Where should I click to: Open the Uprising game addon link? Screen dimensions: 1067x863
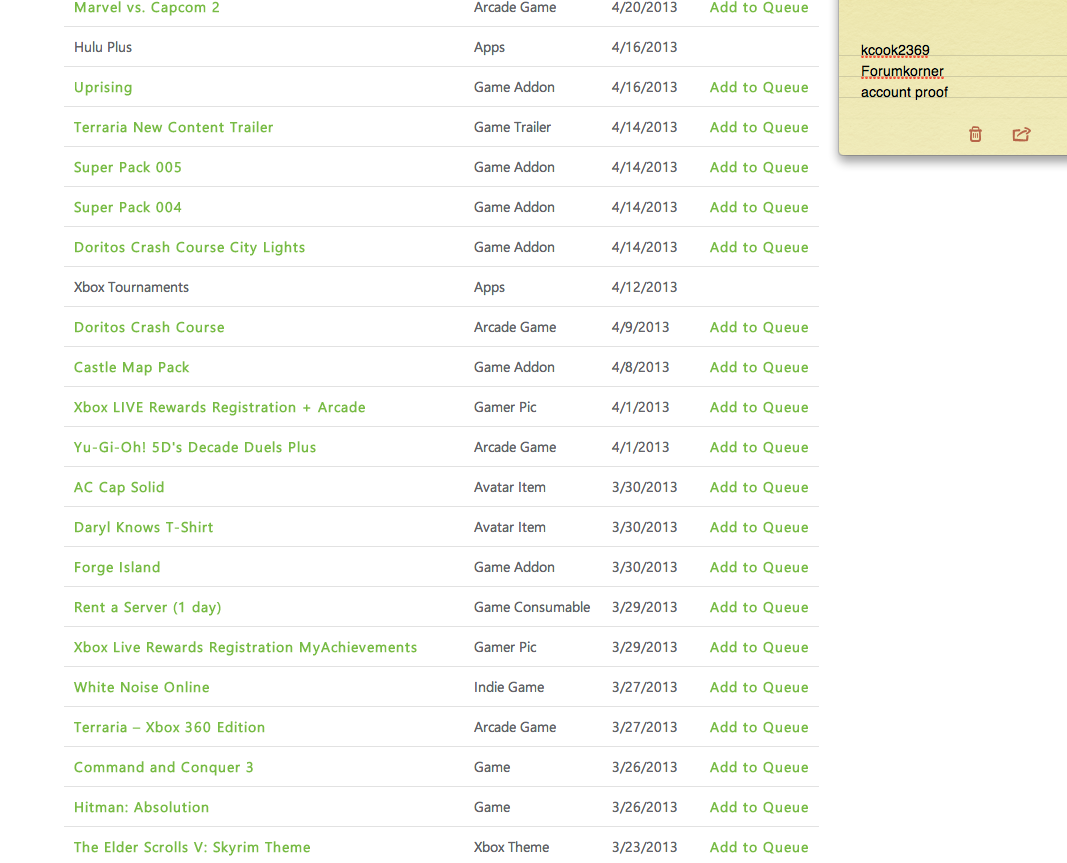pyautogui.click(x=103, y=87)
